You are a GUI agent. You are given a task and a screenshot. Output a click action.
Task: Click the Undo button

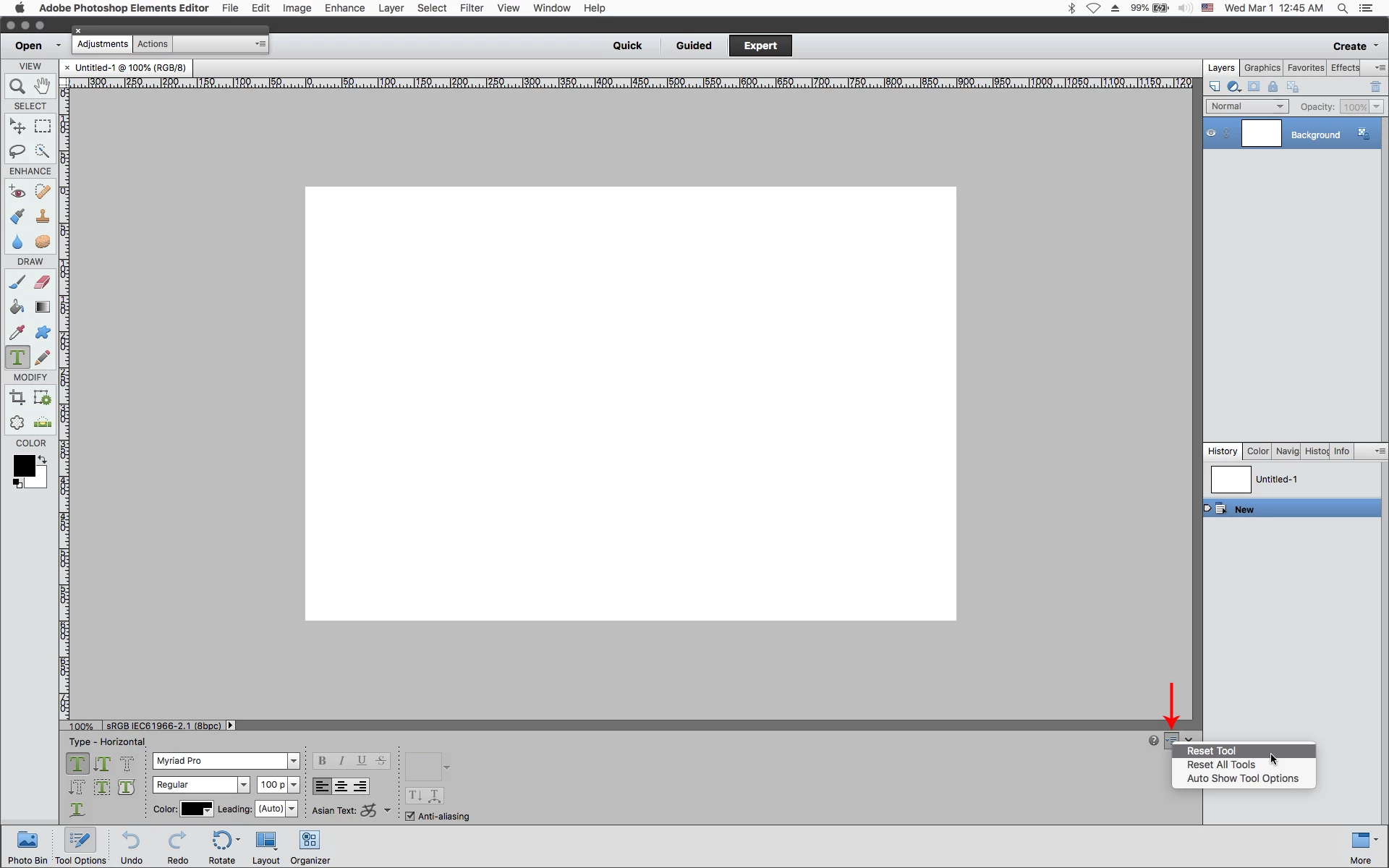point(132,846)
